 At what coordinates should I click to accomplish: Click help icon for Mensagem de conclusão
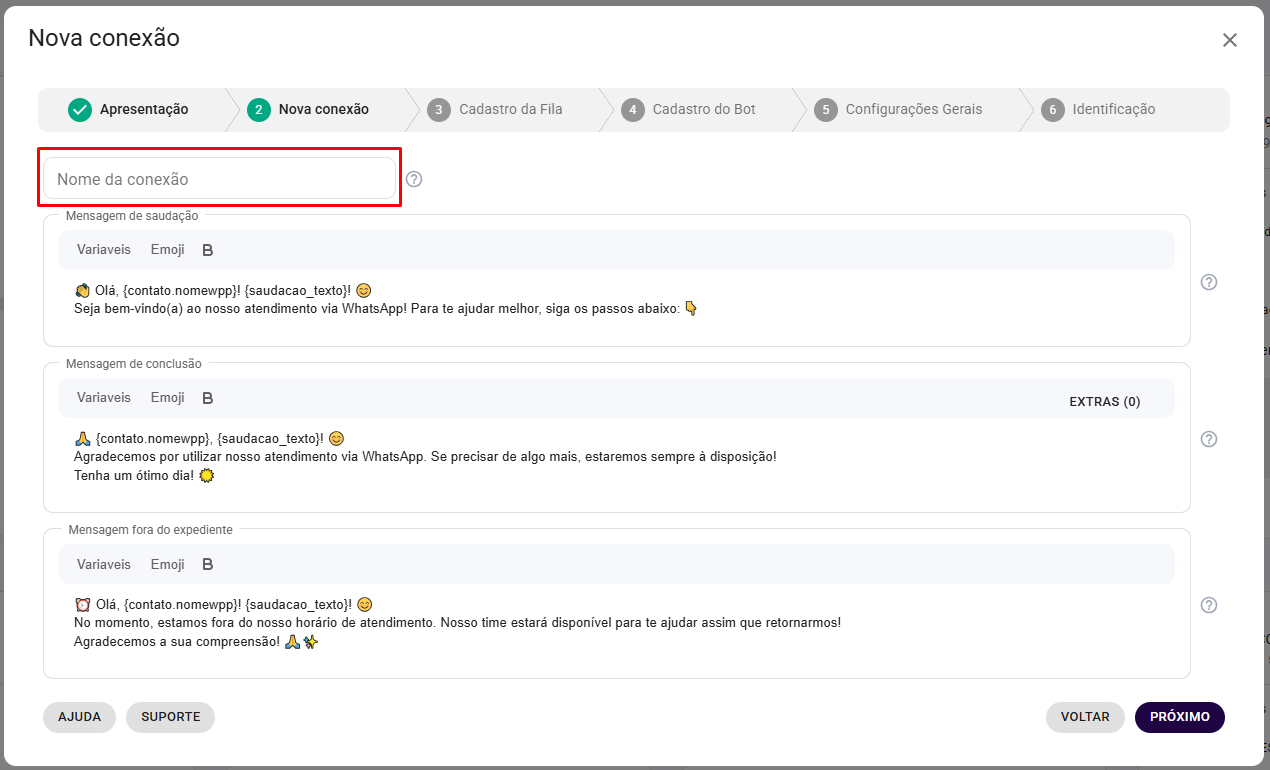[1208, 439]
